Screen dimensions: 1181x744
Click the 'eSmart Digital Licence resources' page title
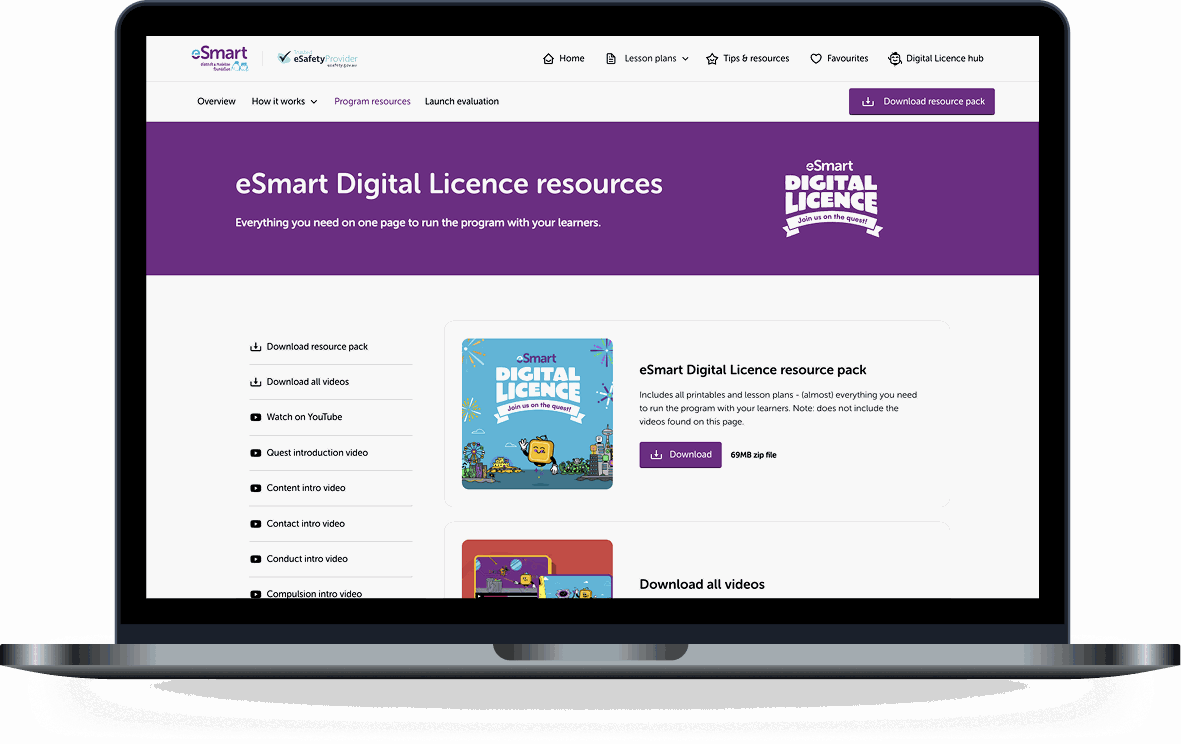[449, 184]
